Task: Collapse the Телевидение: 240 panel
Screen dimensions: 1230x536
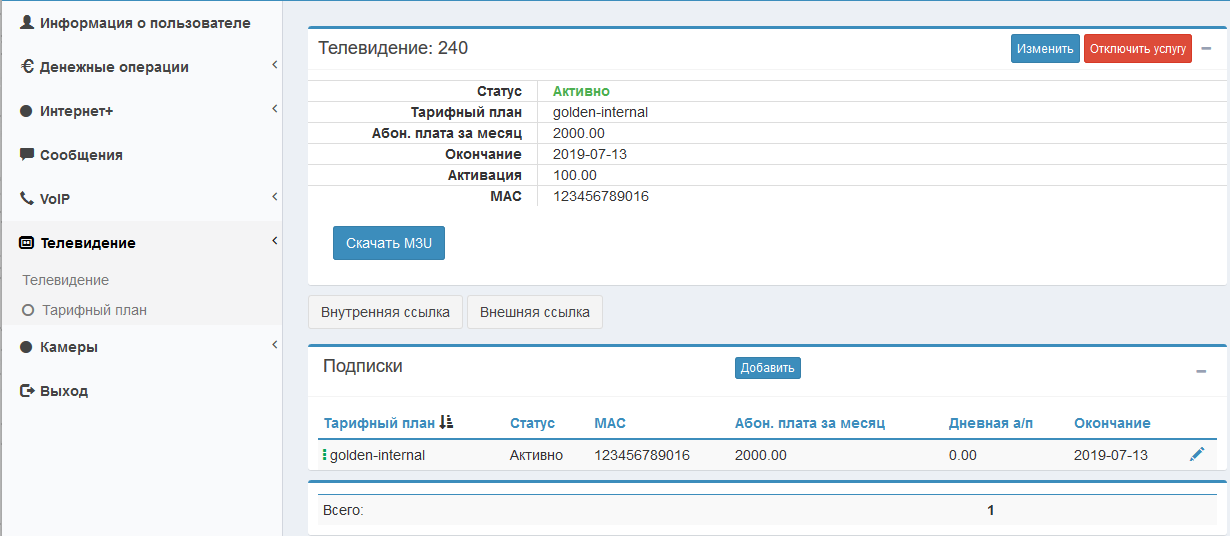Action: (1206, 48)
